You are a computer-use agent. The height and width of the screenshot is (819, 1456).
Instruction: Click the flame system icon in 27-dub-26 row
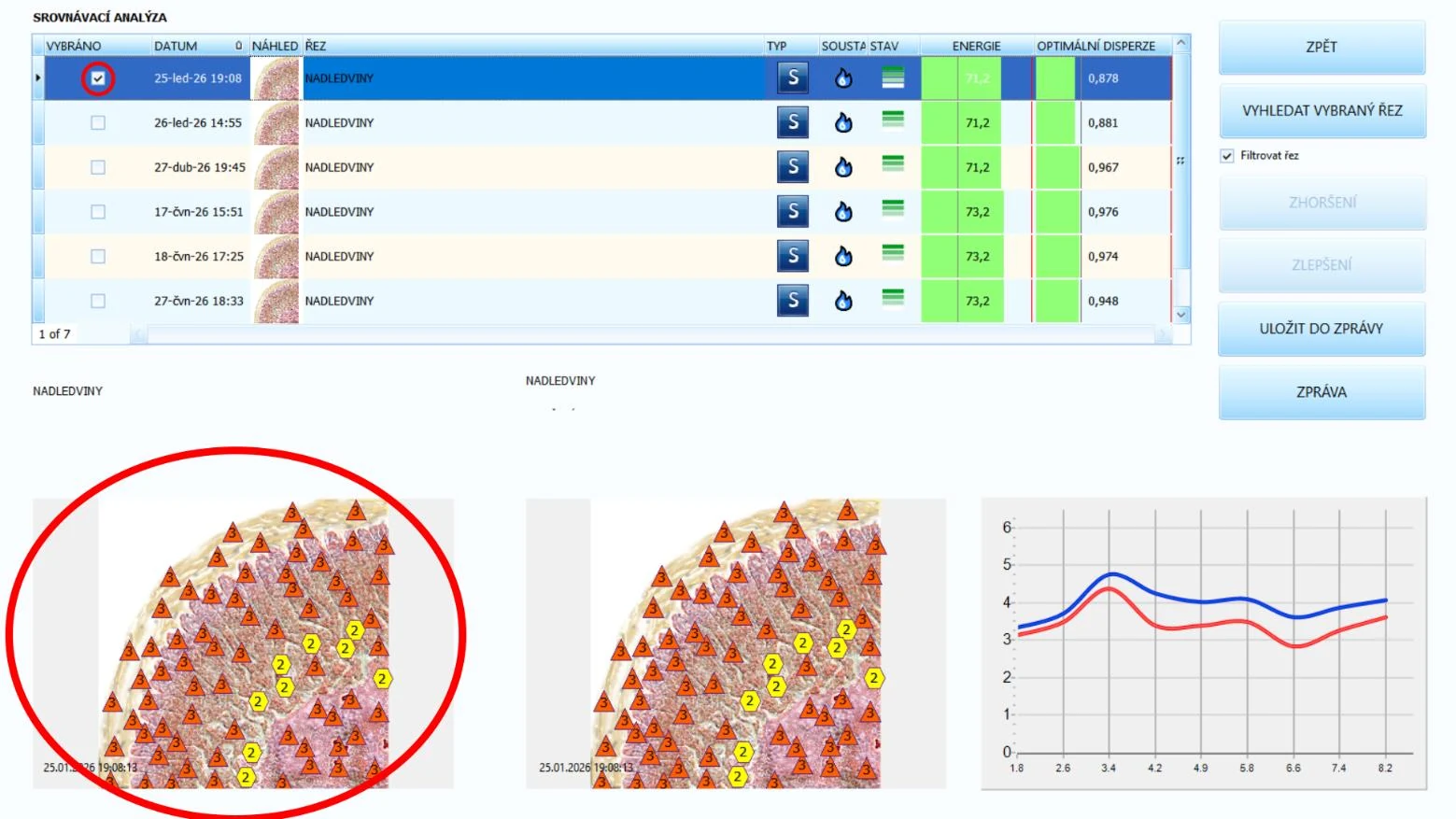[843, 167]
